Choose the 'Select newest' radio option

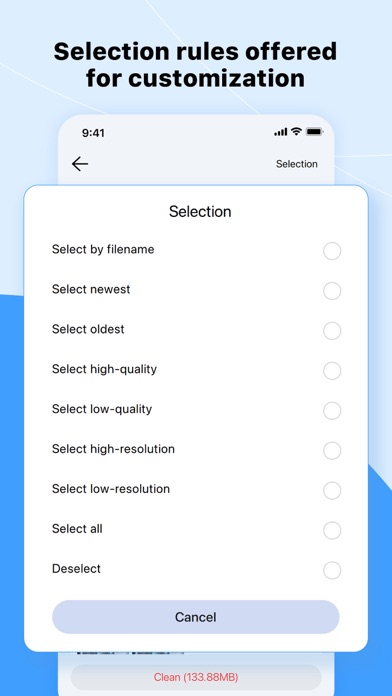tap(332, 291)
